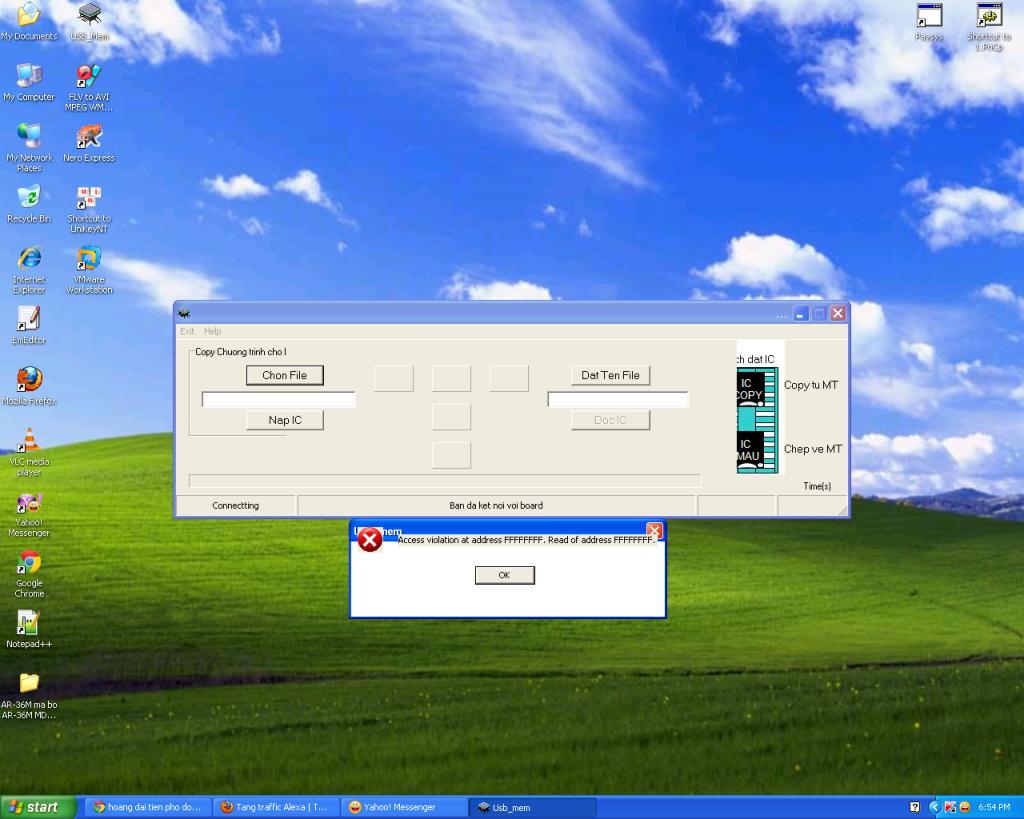Switch to the 'Tang traffic Alexa' Firefox task
Viewport: 1024px width, 819px height.
point(277,807)
